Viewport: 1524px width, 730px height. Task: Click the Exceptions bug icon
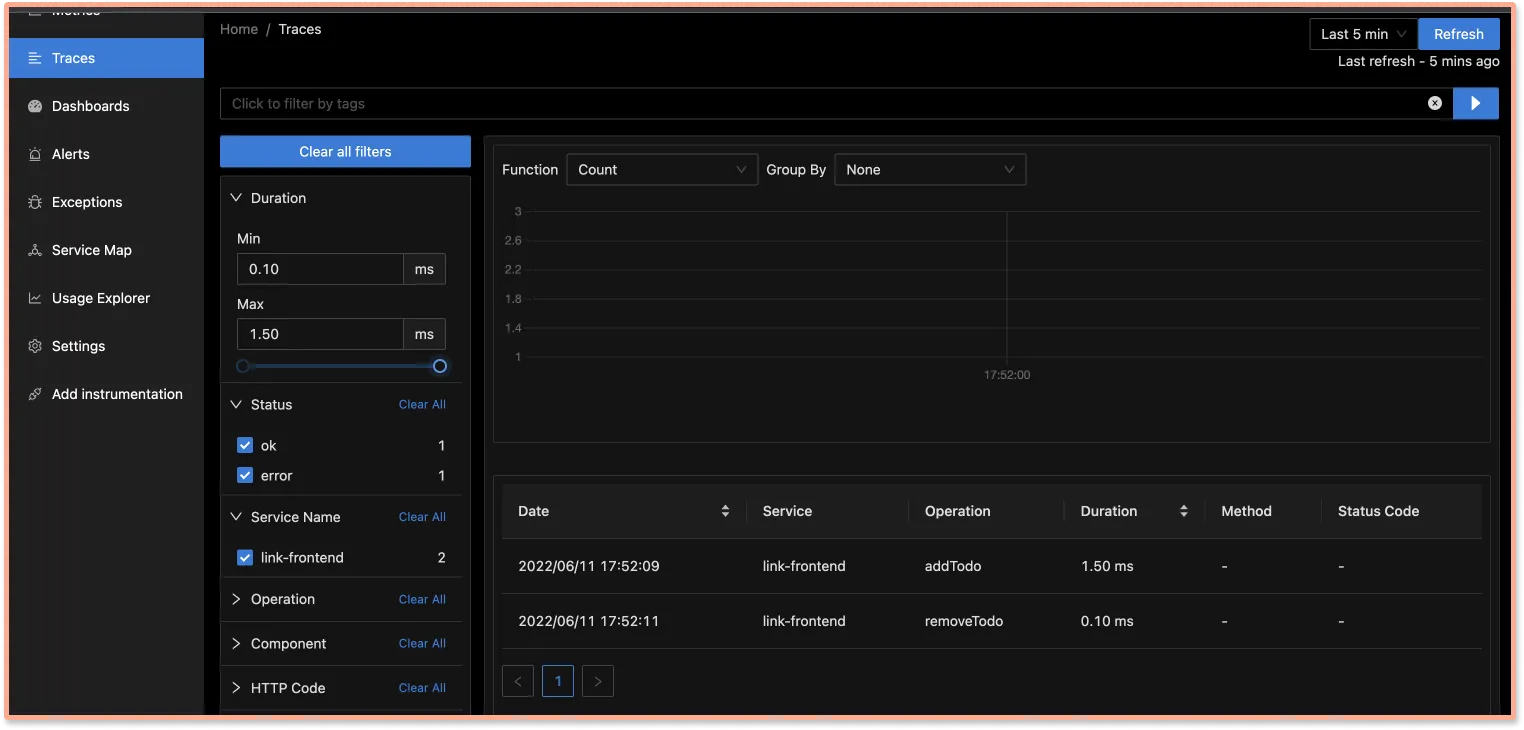click(x=35, y=202)
